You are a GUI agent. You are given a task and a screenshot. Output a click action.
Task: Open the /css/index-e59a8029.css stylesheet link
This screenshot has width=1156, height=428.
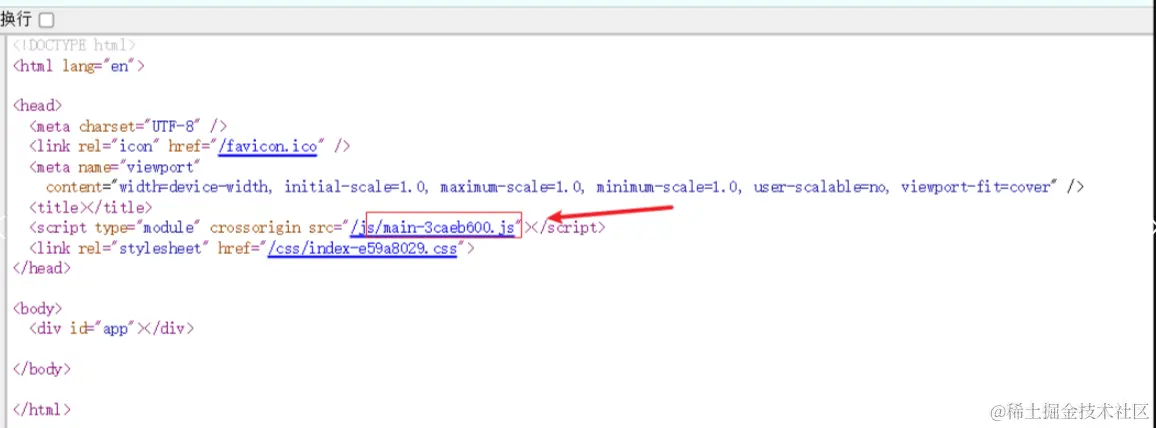361,249
